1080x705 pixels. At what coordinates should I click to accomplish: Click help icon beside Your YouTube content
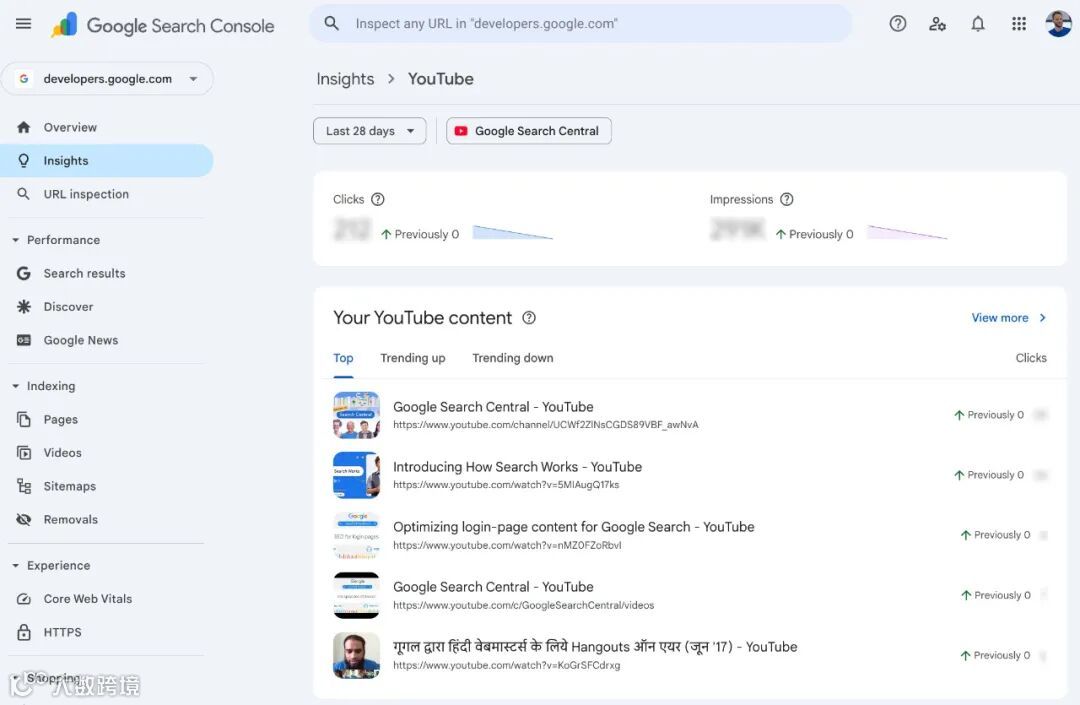tap(528, 317)
